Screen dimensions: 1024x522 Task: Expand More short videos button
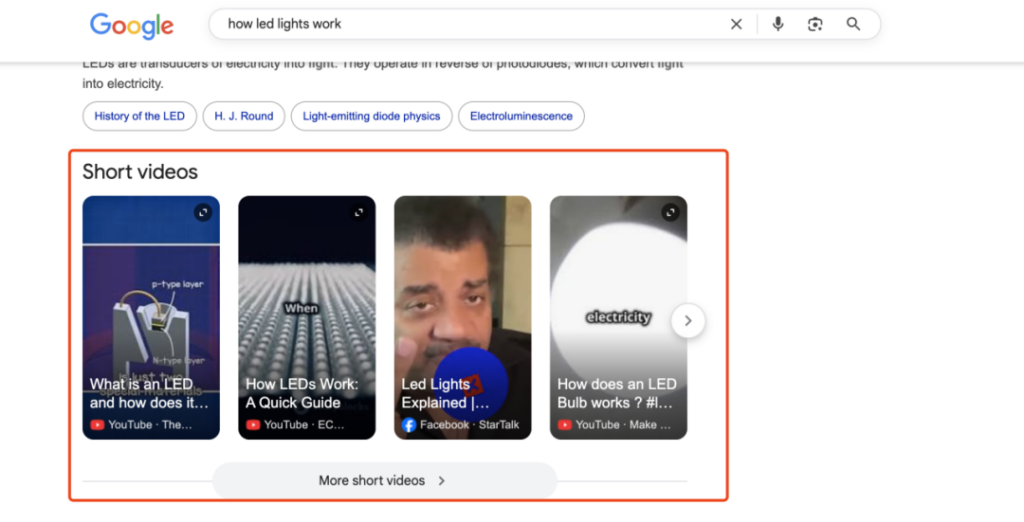point(384,480)
